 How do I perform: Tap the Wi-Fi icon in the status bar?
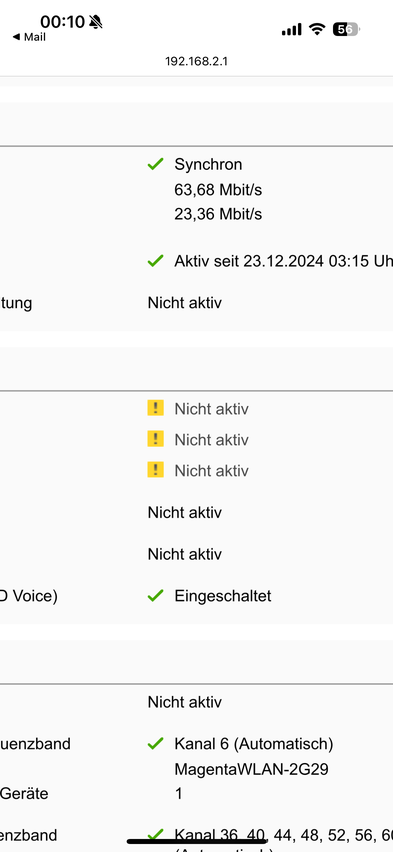[x=317, y=29]
